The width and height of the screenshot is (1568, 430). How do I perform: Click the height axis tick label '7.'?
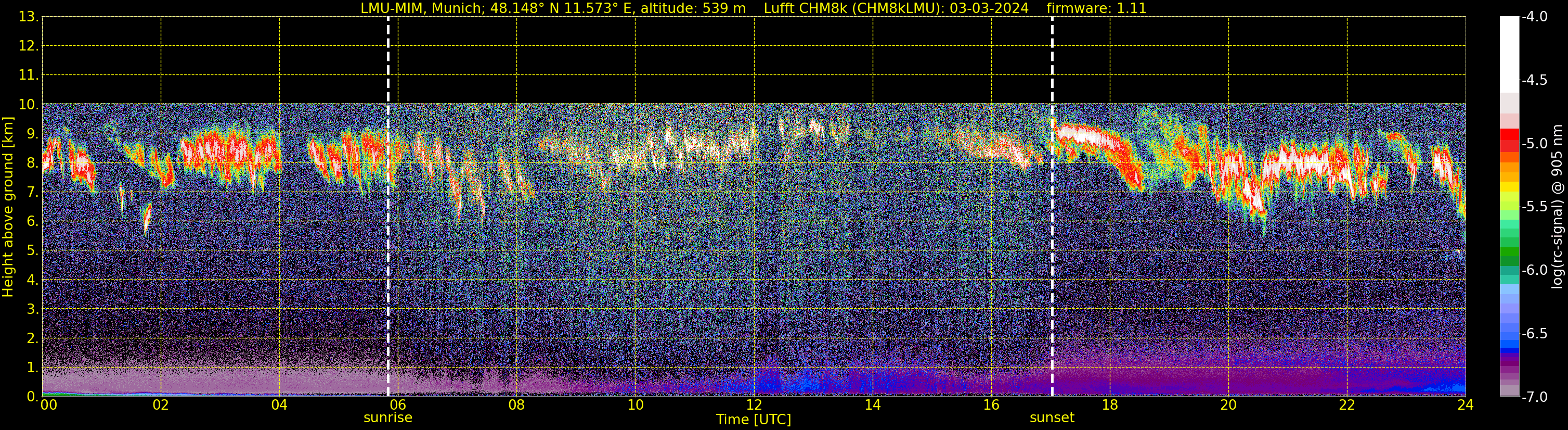(x=32, y=193)
